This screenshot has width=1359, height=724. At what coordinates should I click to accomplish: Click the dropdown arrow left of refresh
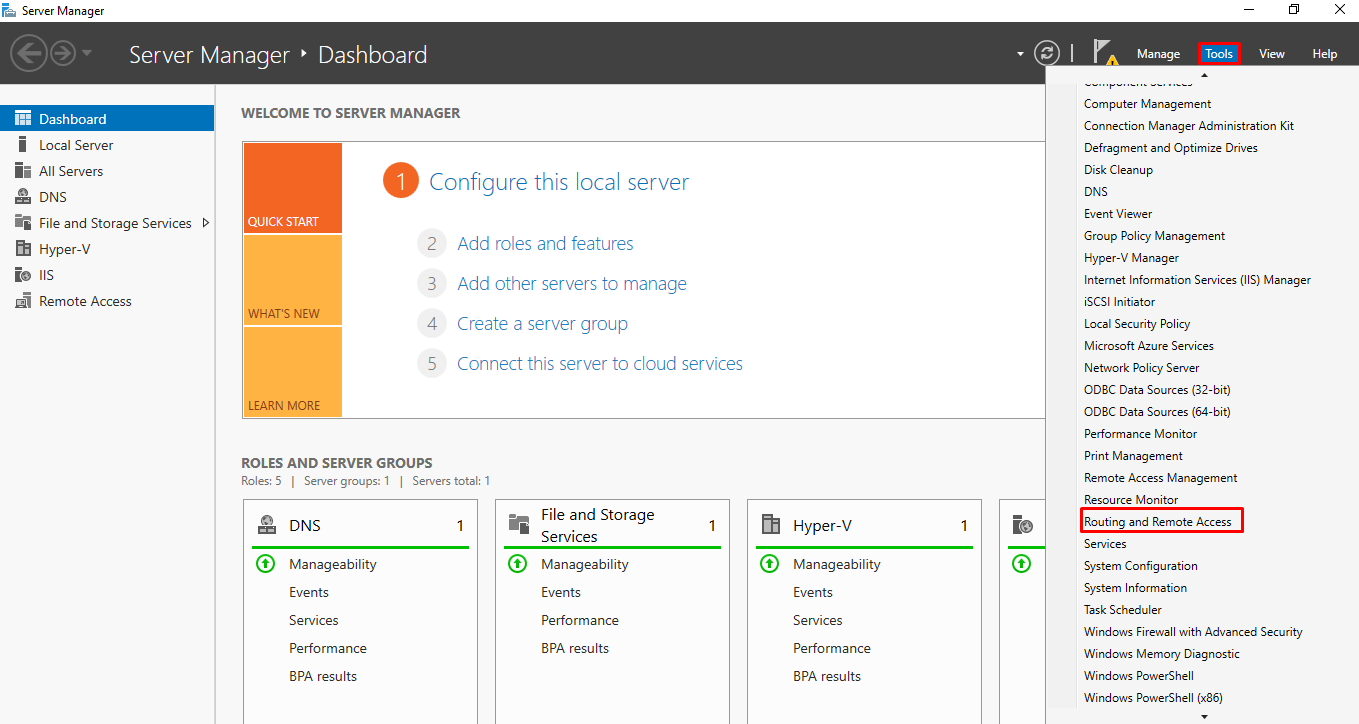tap(1021, 54)
